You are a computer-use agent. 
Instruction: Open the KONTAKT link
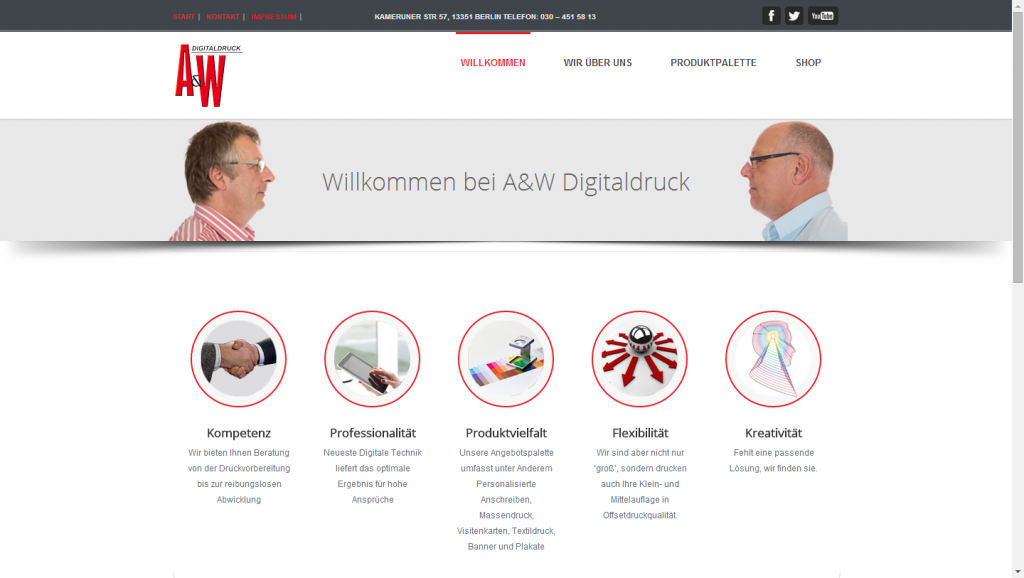[x=223, y=17]
